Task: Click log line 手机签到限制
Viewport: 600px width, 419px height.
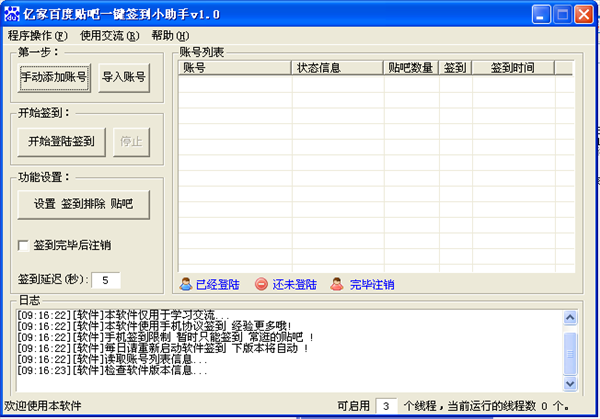Action: point(165,337)
